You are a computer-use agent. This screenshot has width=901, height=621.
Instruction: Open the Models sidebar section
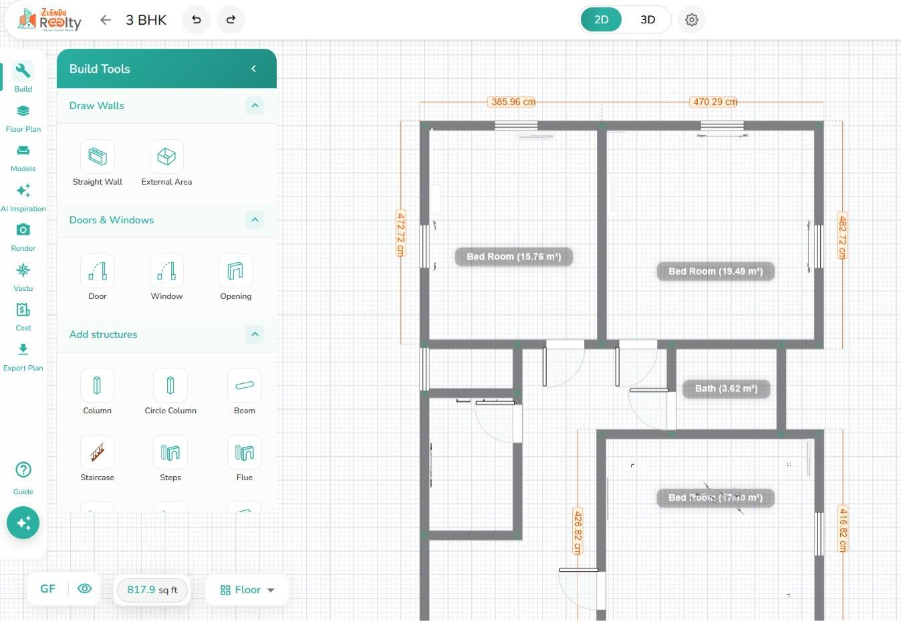[23, 158]
